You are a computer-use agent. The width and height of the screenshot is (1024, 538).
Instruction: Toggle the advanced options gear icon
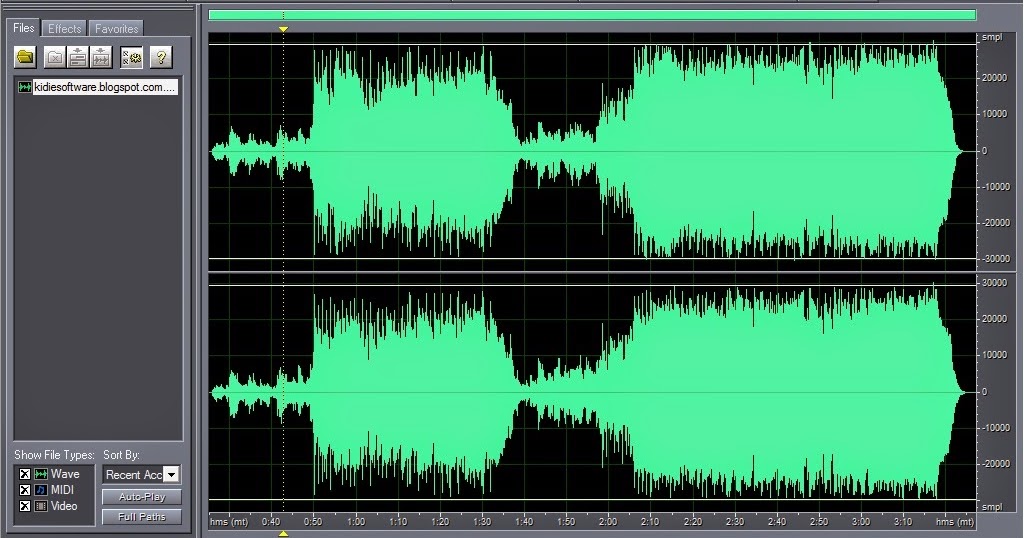click(131, 57)
